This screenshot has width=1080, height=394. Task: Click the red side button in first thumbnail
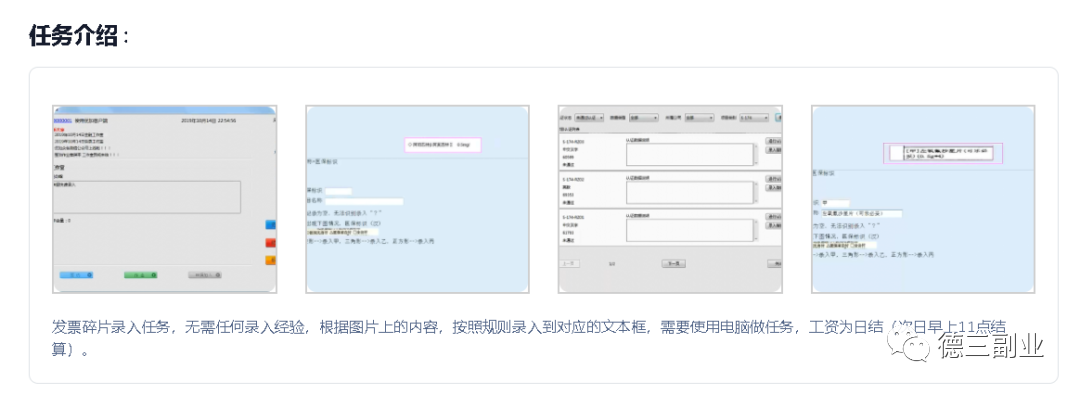pyautogui.click(x=271, y=242)
